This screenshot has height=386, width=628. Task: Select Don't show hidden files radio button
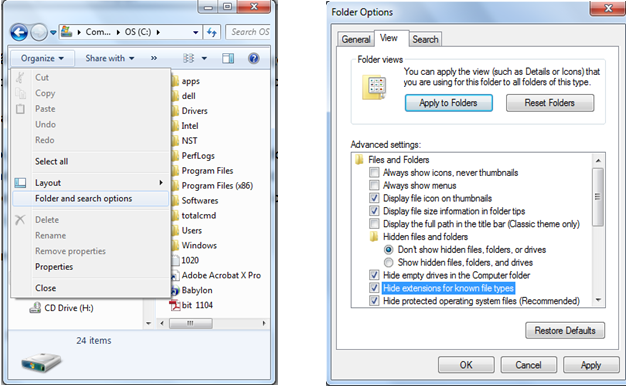pos(388,250)
